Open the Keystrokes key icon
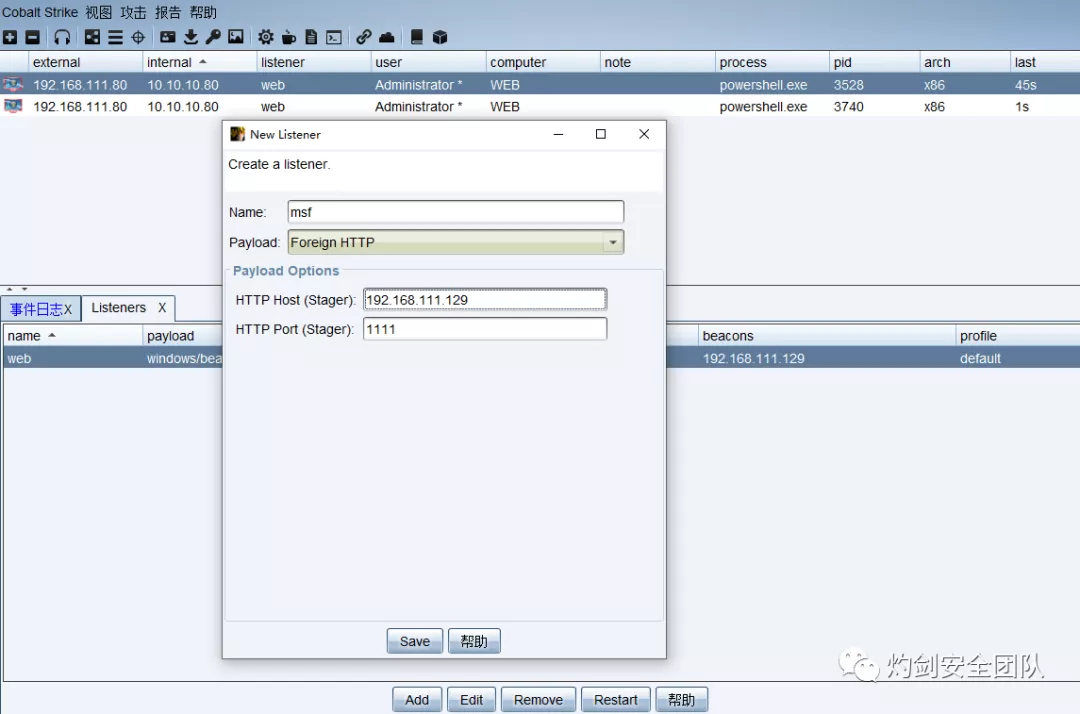This screenshot has width=1080, height=714. point(213,37)
